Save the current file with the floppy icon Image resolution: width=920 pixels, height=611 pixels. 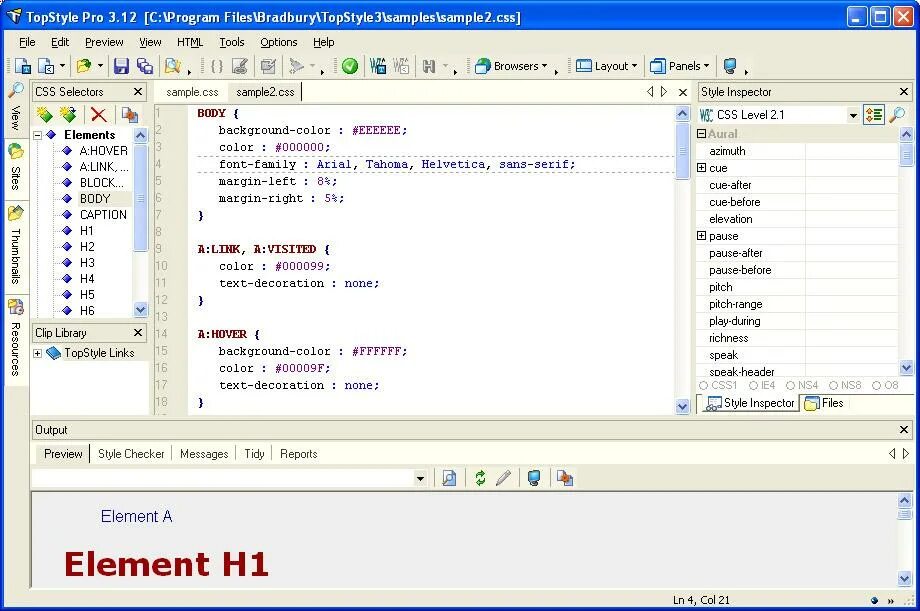point(121,66)
